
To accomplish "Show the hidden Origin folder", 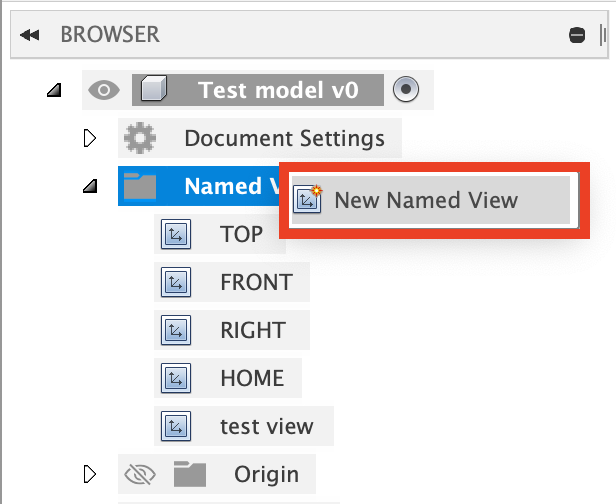I will [139, 473].
